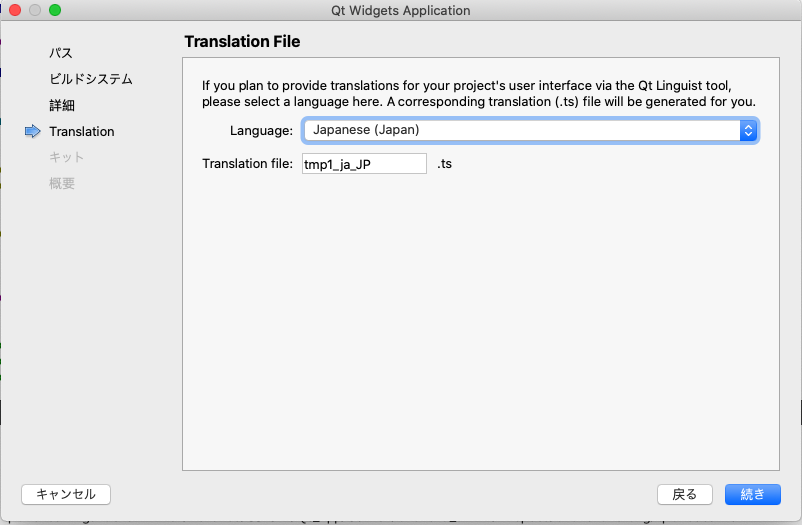Select the greyed キット step in the sidebar

click(66, 157)
